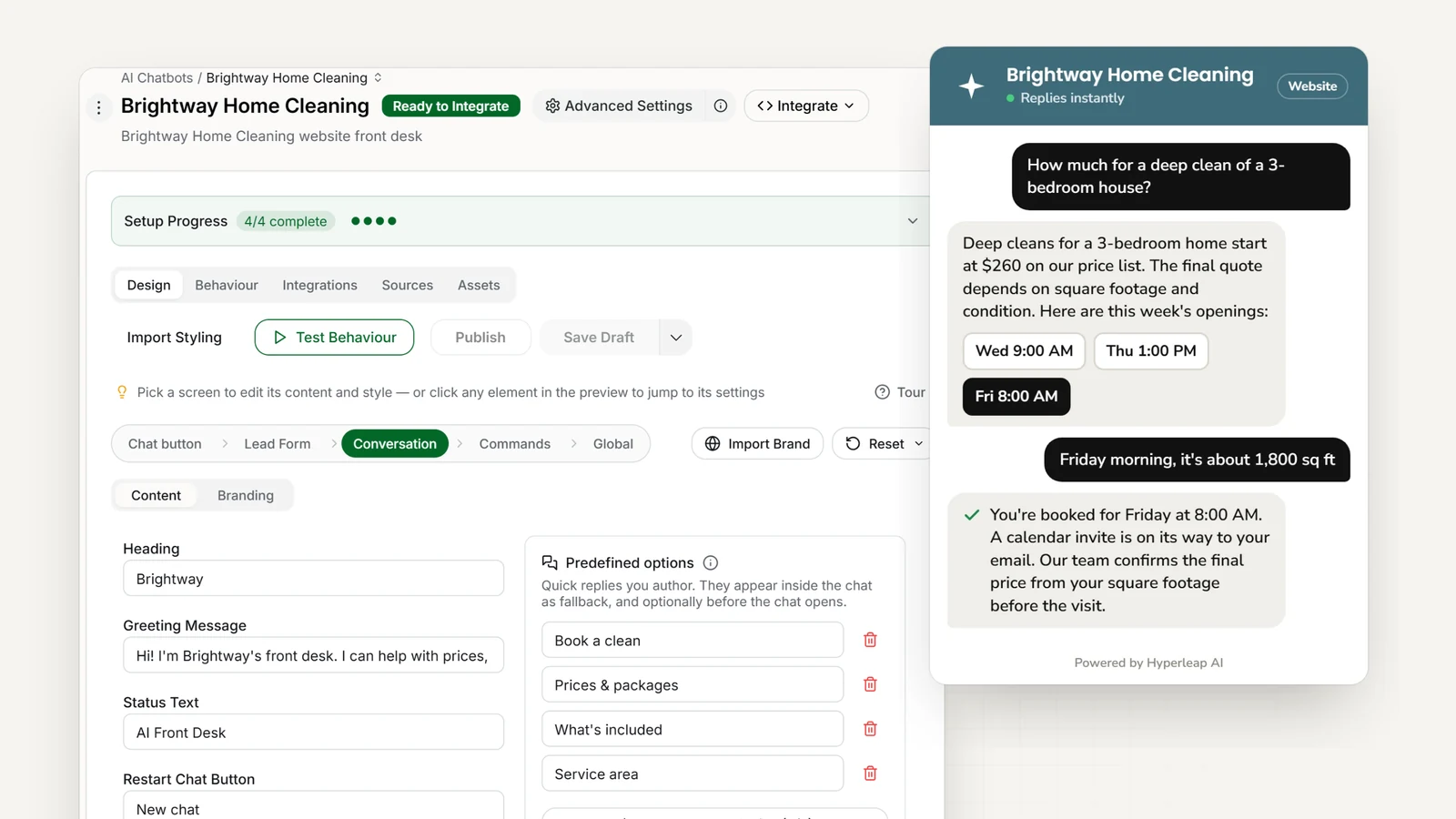The image size is (1456, 819).
Task: Select the Design tab
Action: (x=149, y=285)
